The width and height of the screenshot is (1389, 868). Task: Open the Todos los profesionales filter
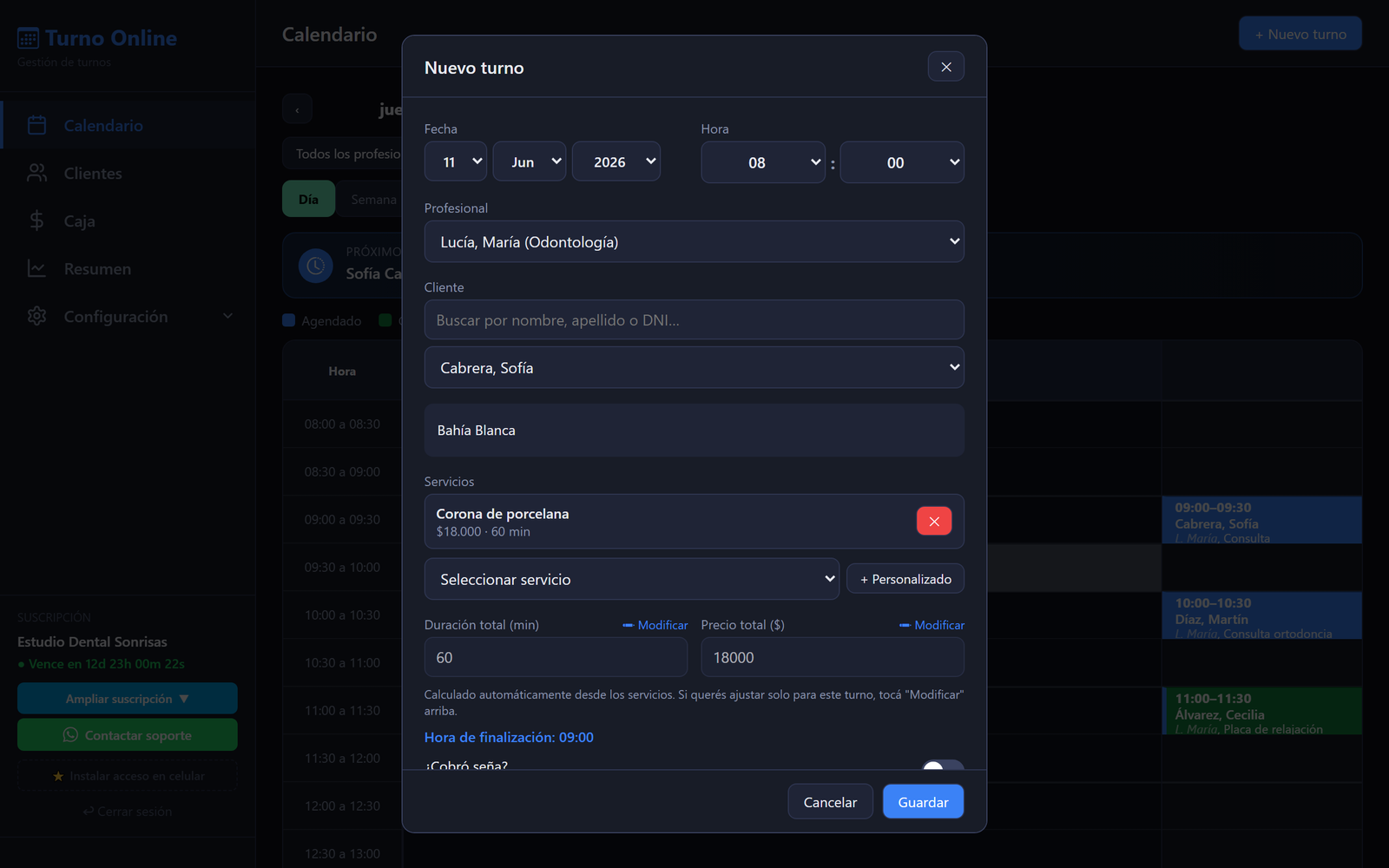point(344,154)
